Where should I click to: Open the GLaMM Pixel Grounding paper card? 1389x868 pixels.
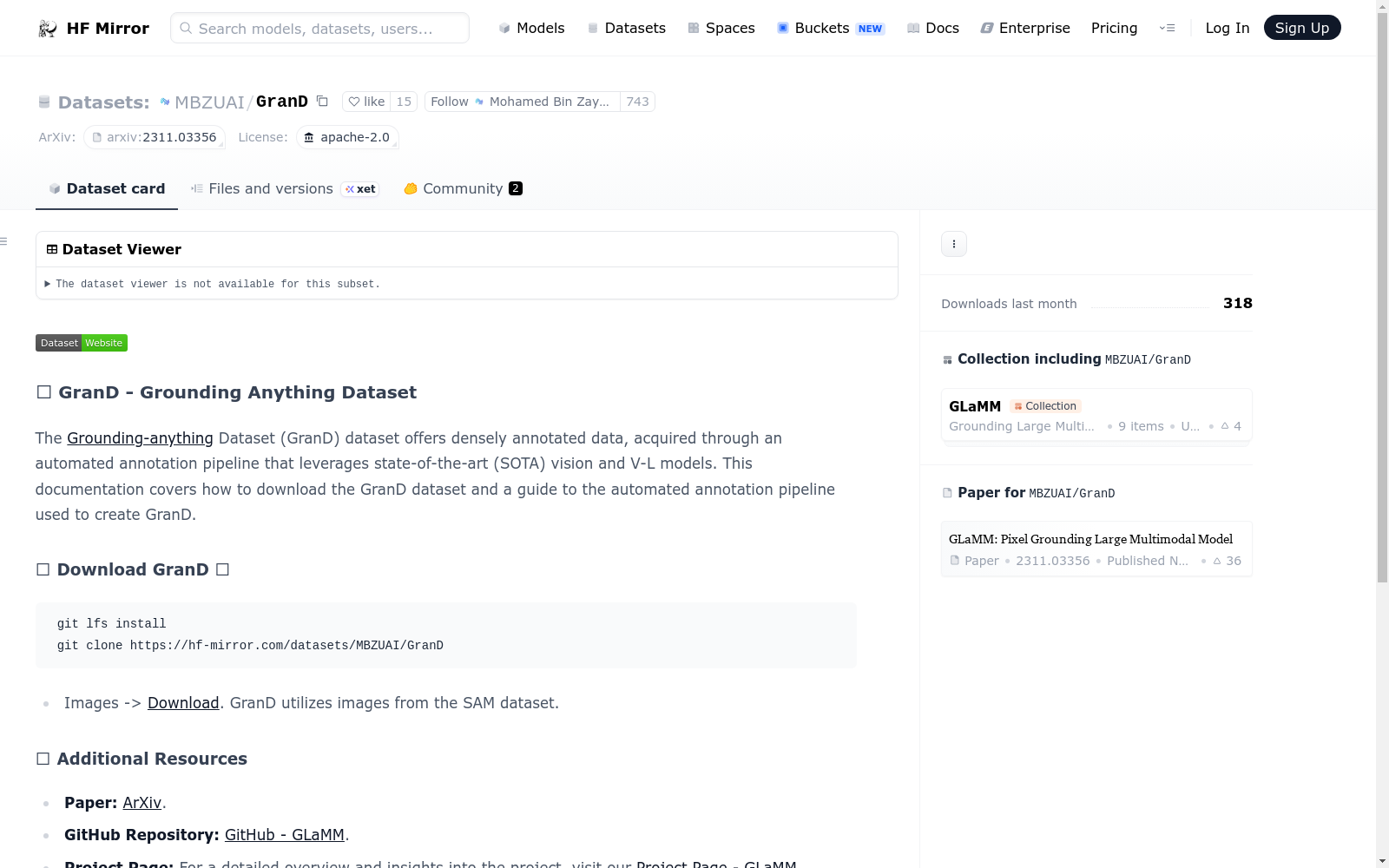point(1096,549)
